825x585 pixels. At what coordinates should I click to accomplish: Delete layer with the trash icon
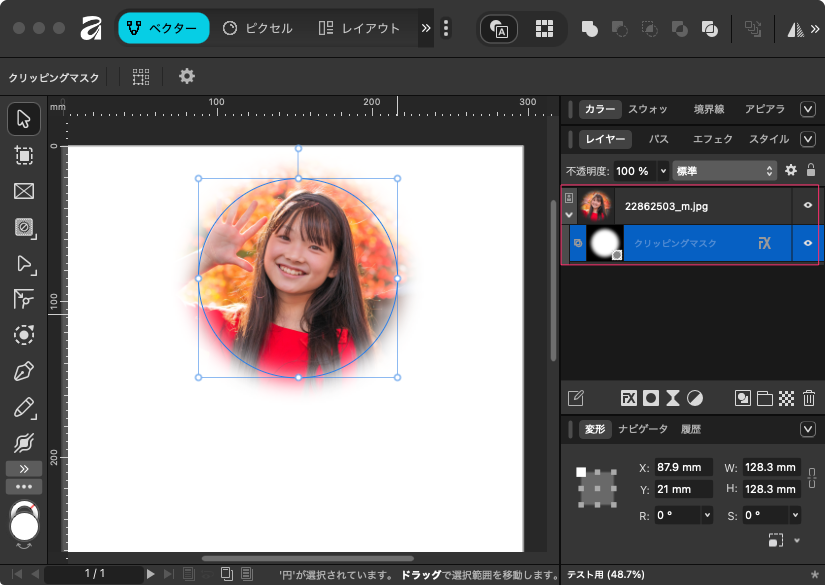(808, 398)
